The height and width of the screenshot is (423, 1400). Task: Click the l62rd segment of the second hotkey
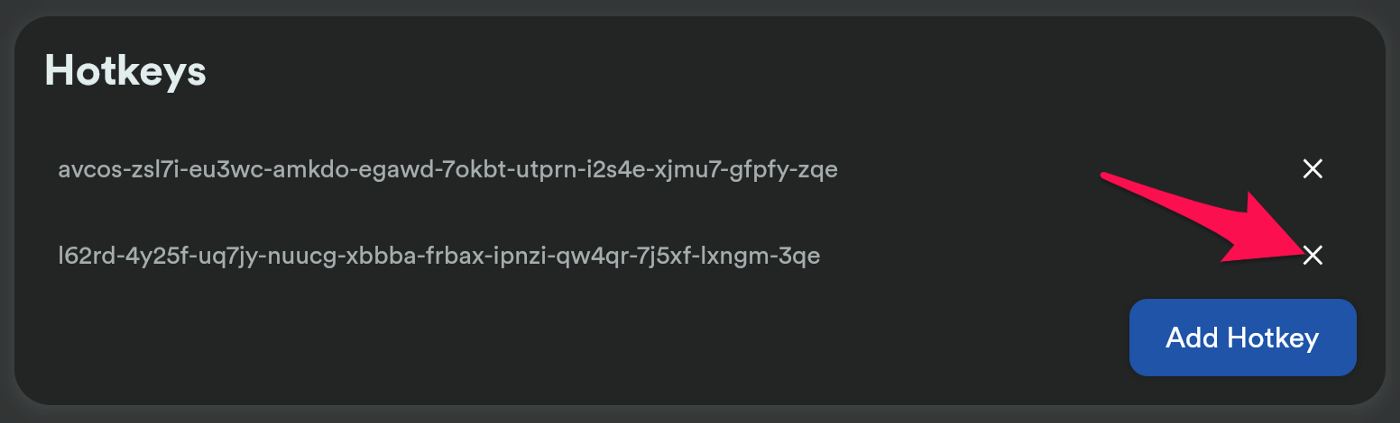[x=84, y=257]
